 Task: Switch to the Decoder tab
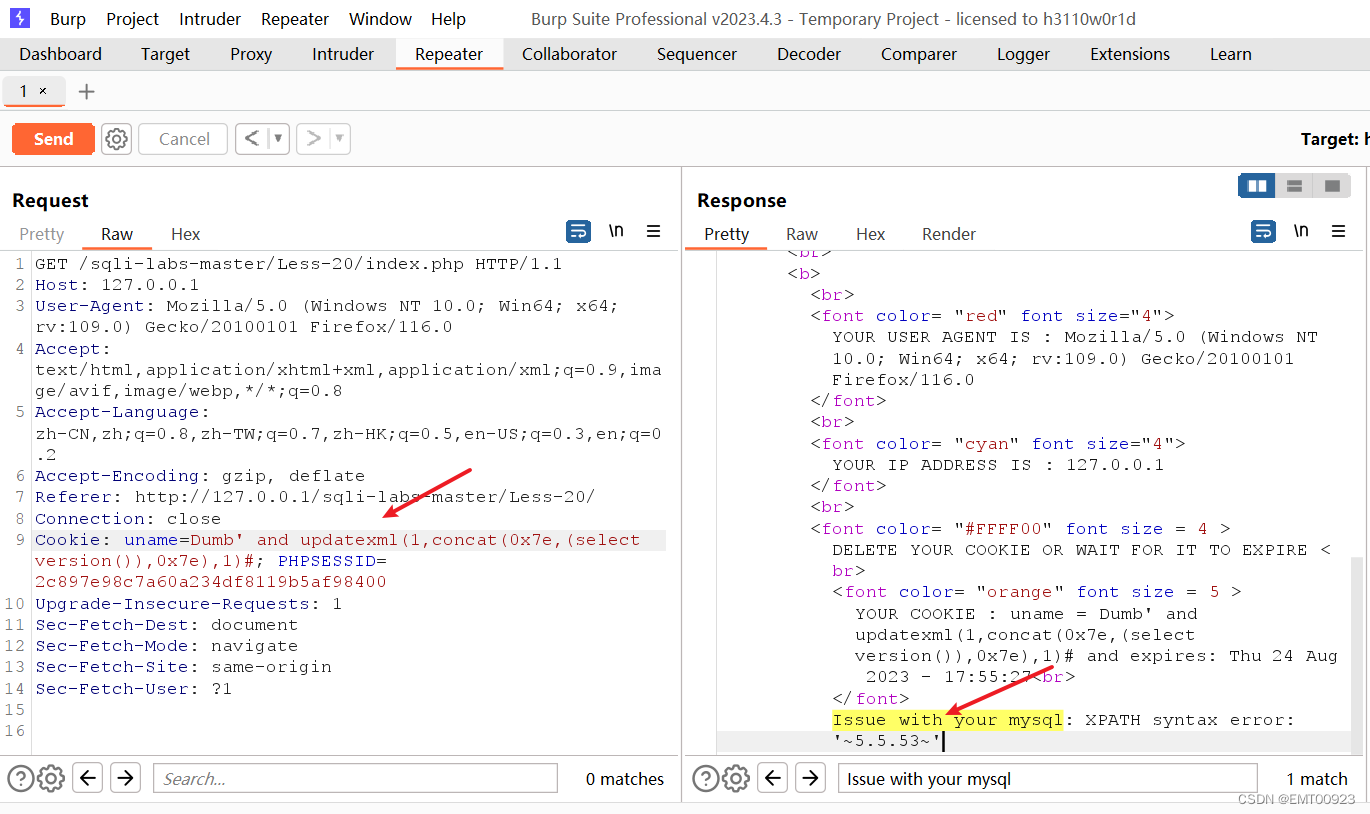[x=809, y=54]
